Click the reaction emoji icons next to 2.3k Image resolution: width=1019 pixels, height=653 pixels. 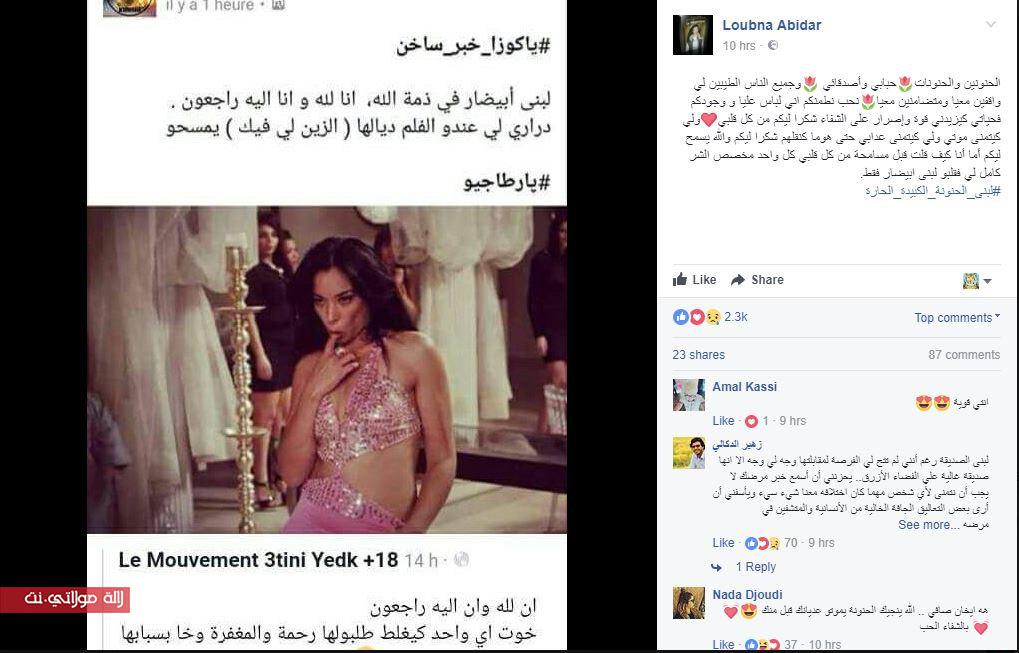tap(697, 317)
